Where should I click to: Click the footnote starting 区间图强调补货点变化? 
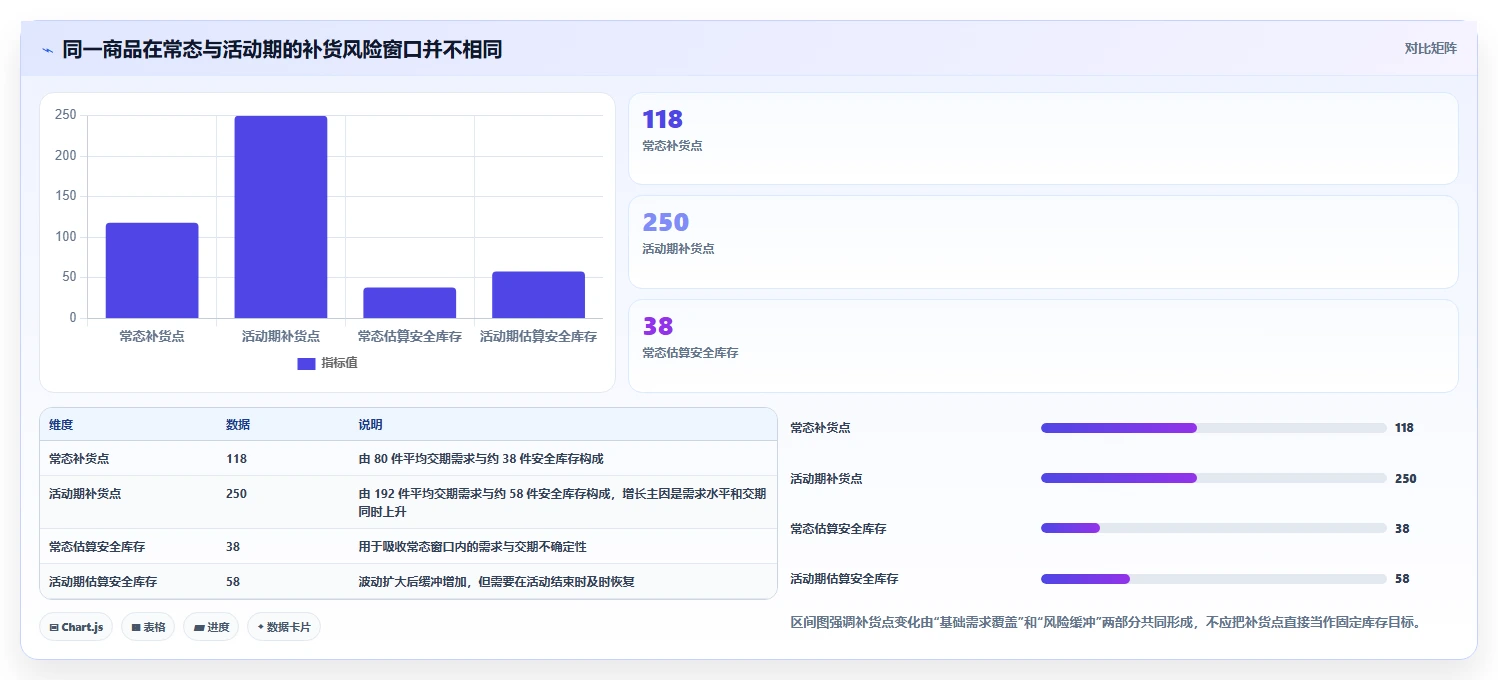1106,623
